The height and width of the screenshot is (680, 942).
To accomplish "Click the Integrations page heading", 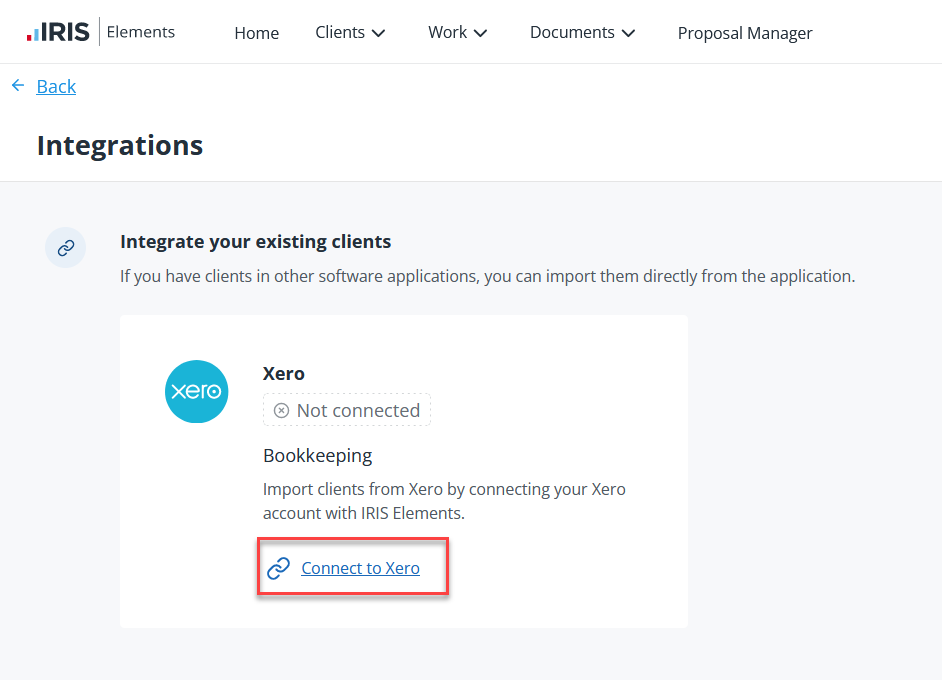I will (x=120, y=146).
